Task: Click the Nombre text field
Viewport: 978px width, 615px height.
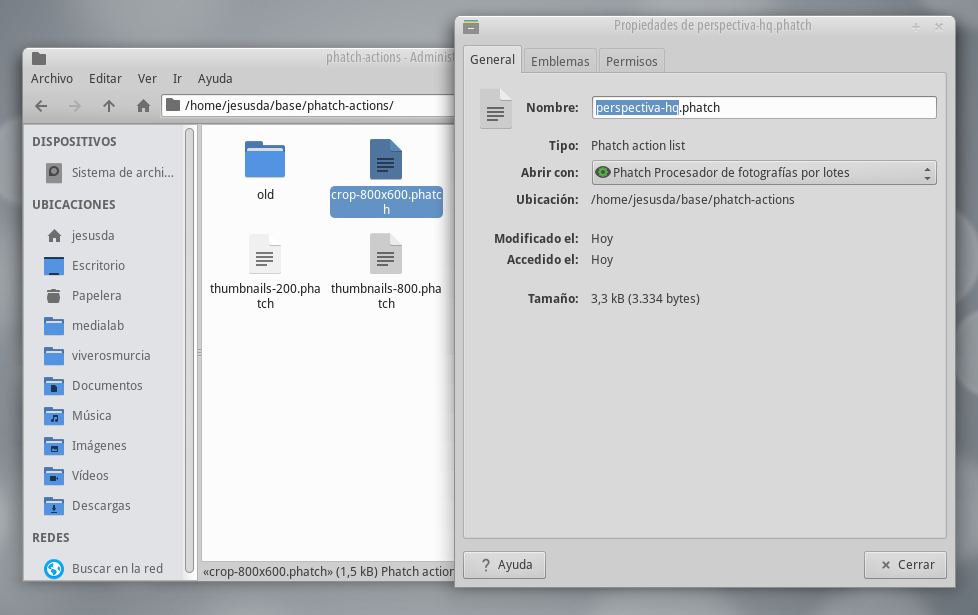Action: click(x=763, y=107)
